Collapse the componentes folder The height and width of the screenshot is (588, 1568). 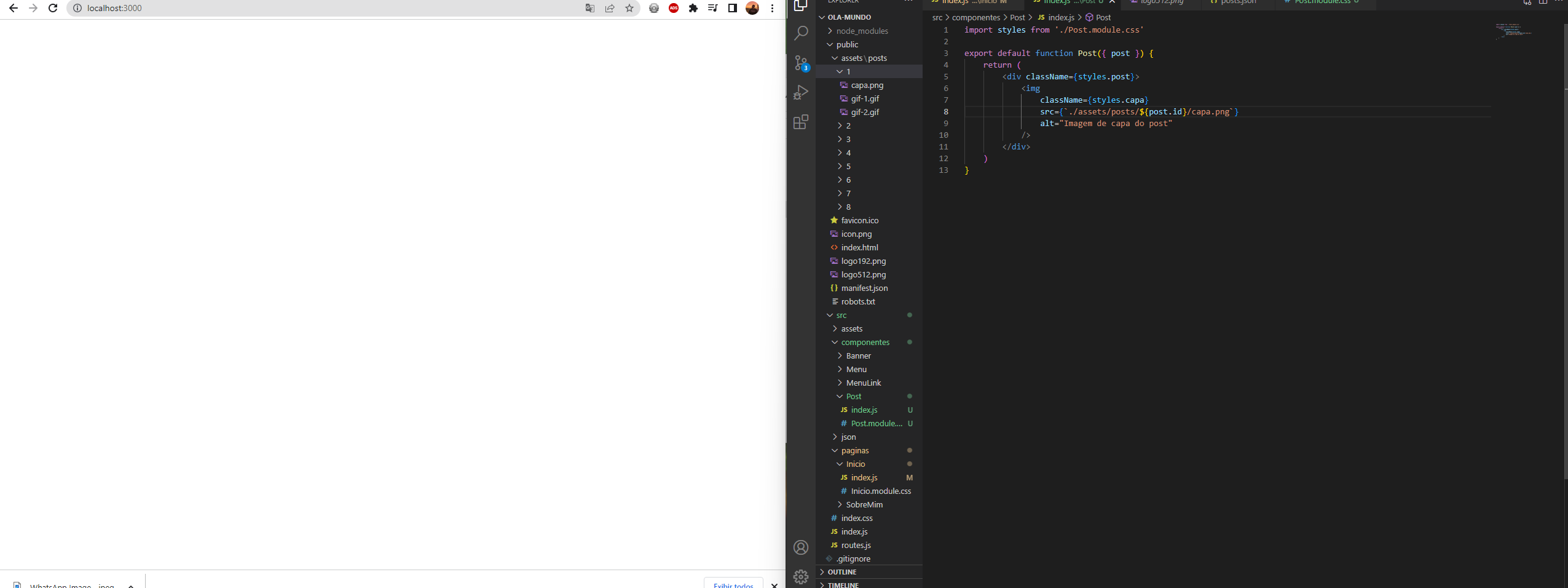pyautogui.click(x=869, y=342)
